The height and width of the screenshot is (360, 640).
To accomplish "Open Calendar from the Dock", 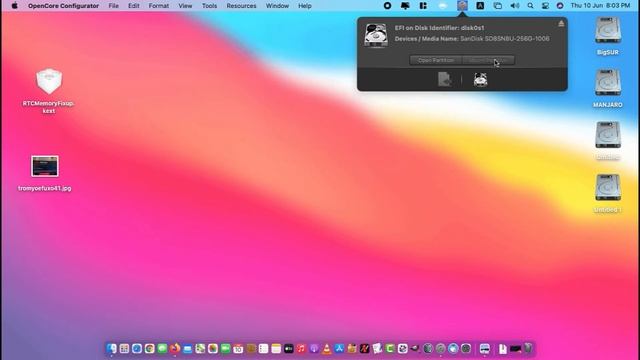I will [238, 348].
